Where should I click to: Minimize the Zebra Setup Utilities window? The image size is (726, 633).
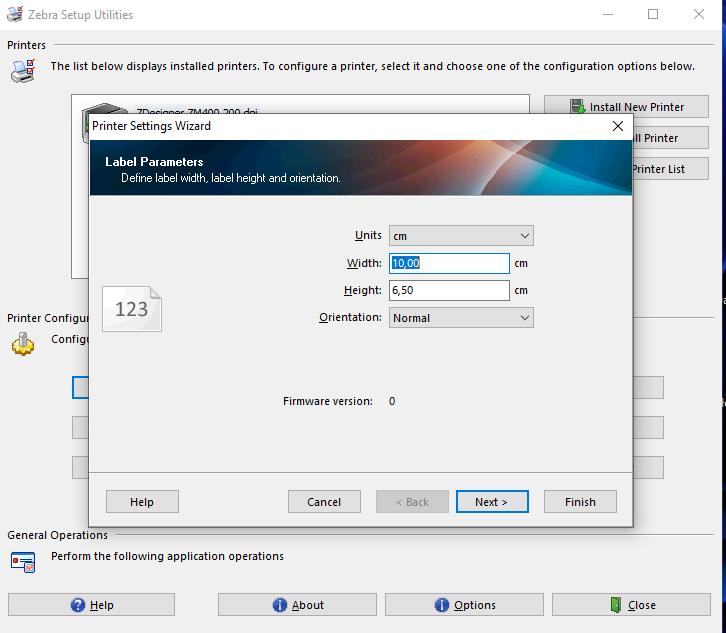click(608, 14)
